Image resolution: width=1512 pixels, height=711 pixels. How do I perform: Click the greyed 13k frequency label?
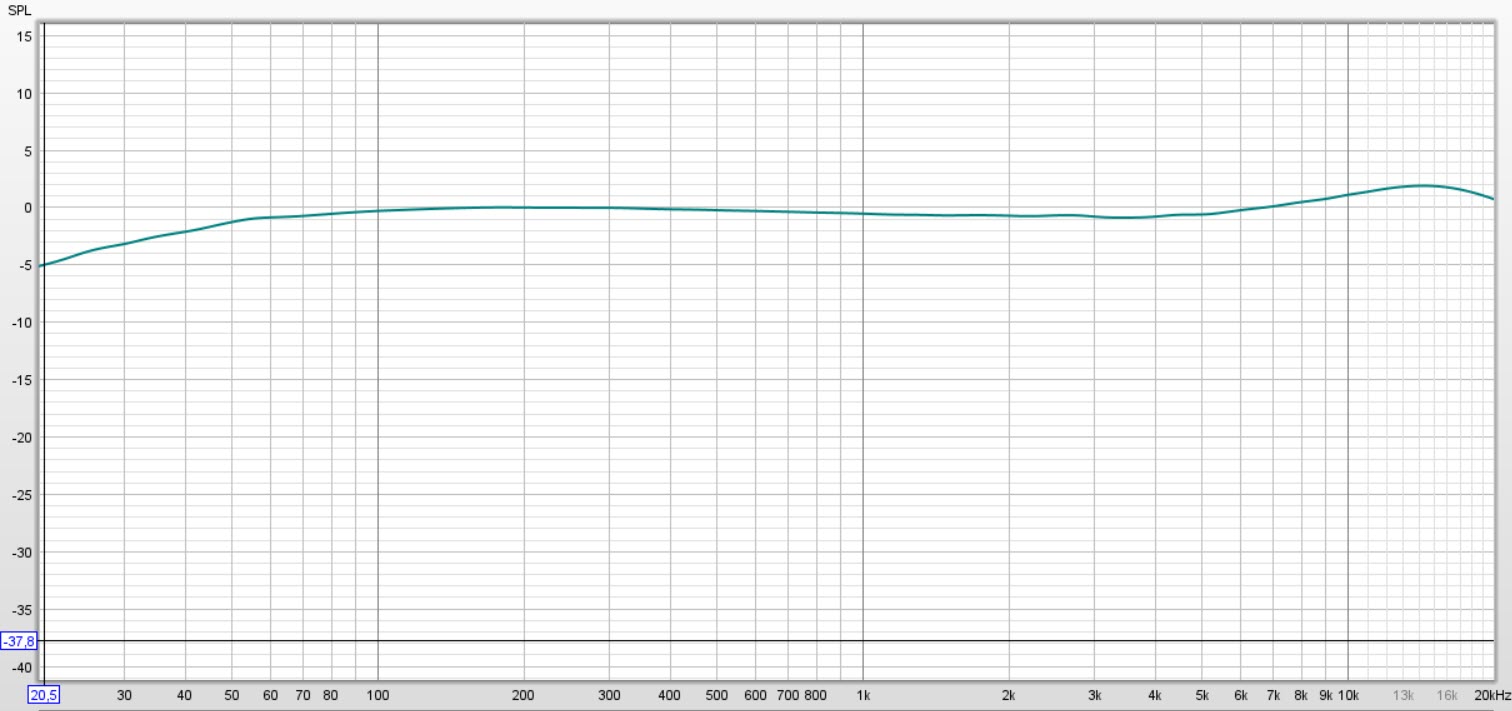tap(1404, 695)
